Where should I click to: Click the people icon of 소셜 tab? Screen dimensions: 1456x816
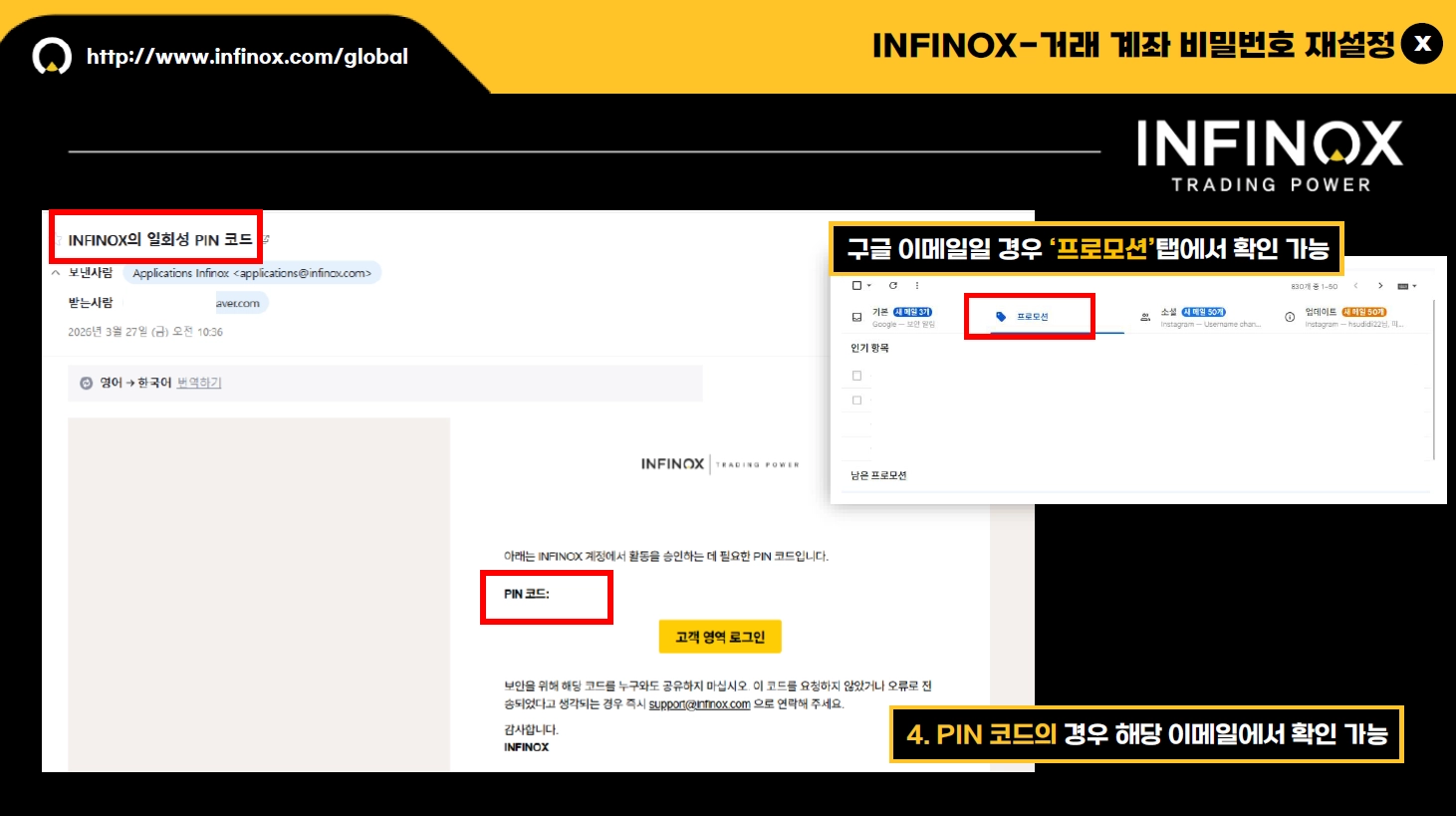(1145, 317)
